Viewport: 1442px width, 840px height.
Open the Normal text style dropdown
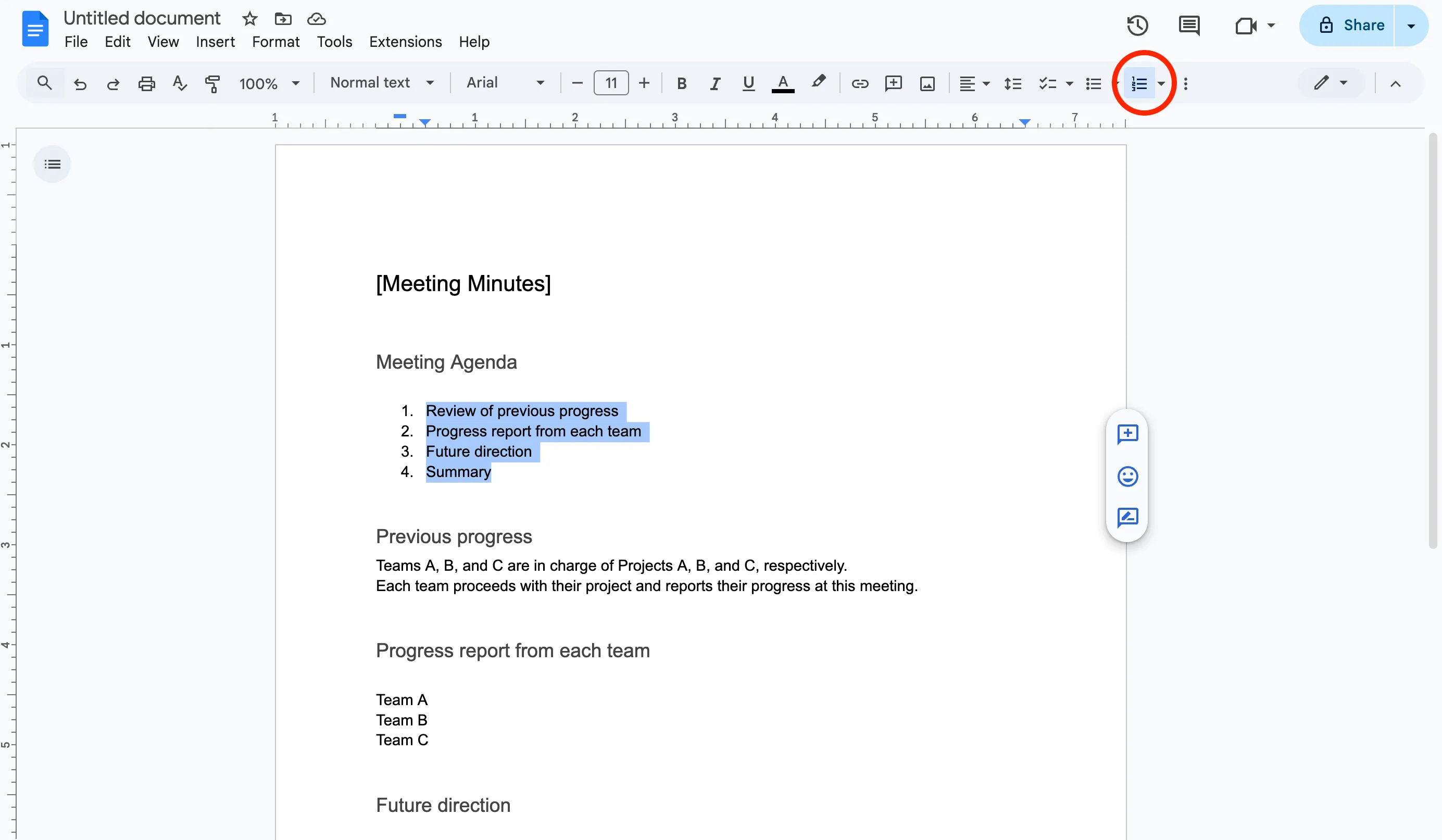click(x=382, y=83)
